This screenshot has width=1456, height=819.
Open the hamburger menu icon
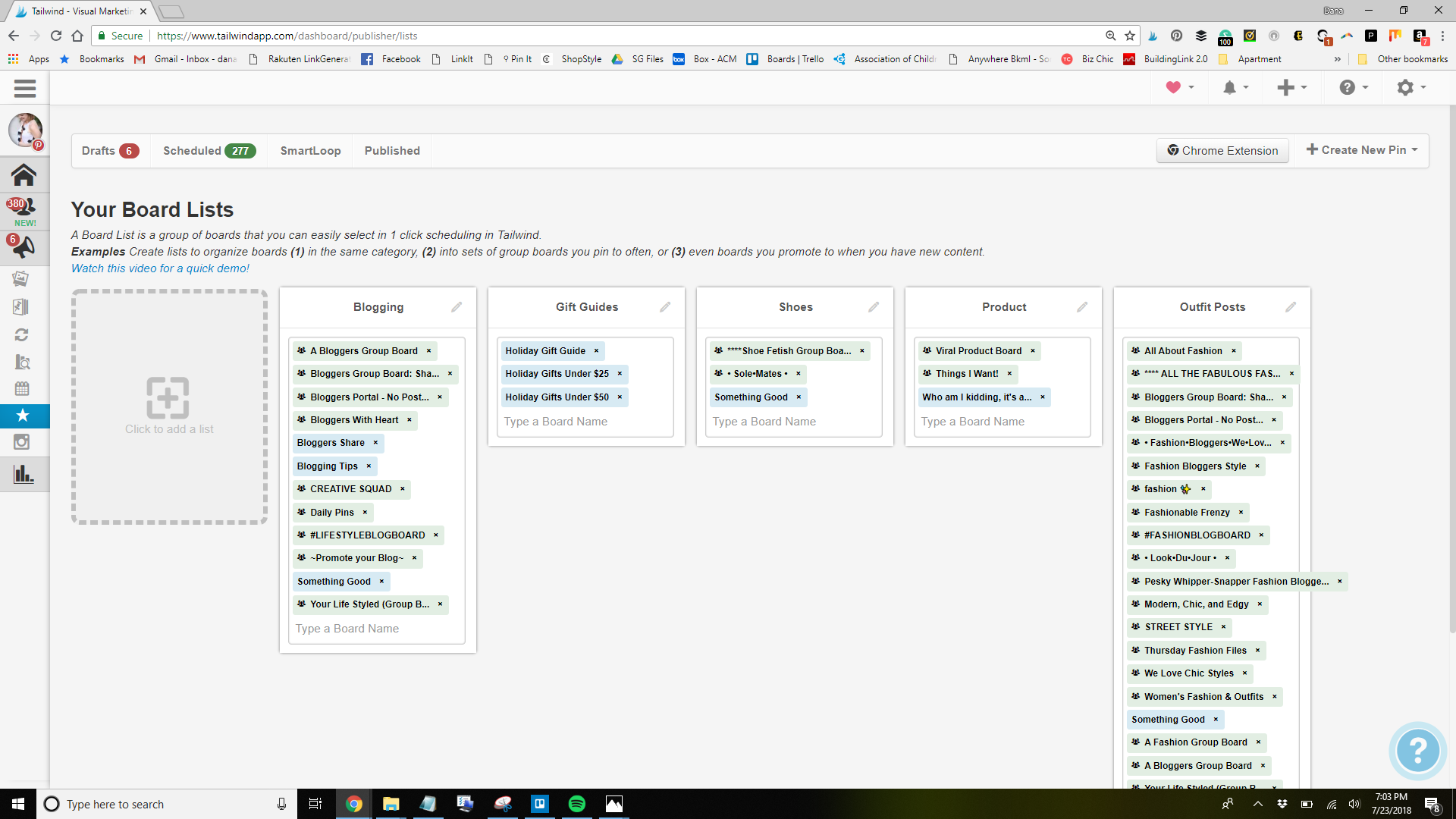(x=25, y=89)
